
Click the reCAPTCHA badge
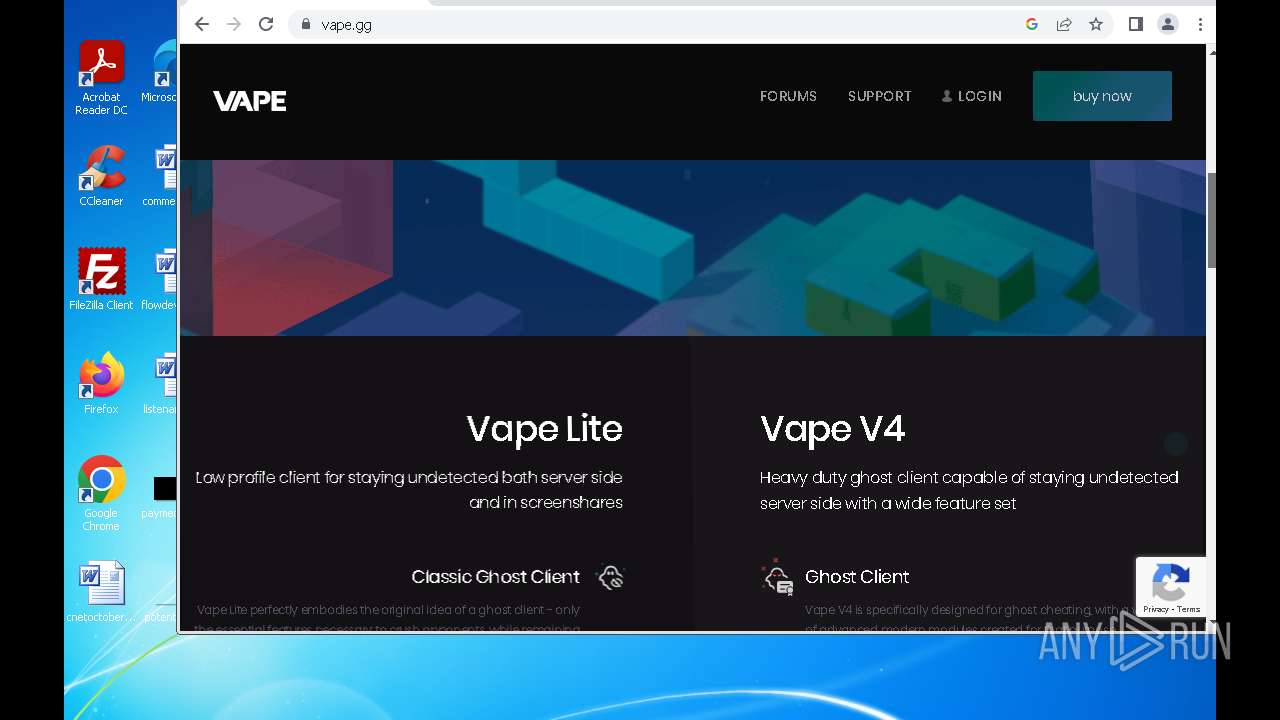point(1170,588)
